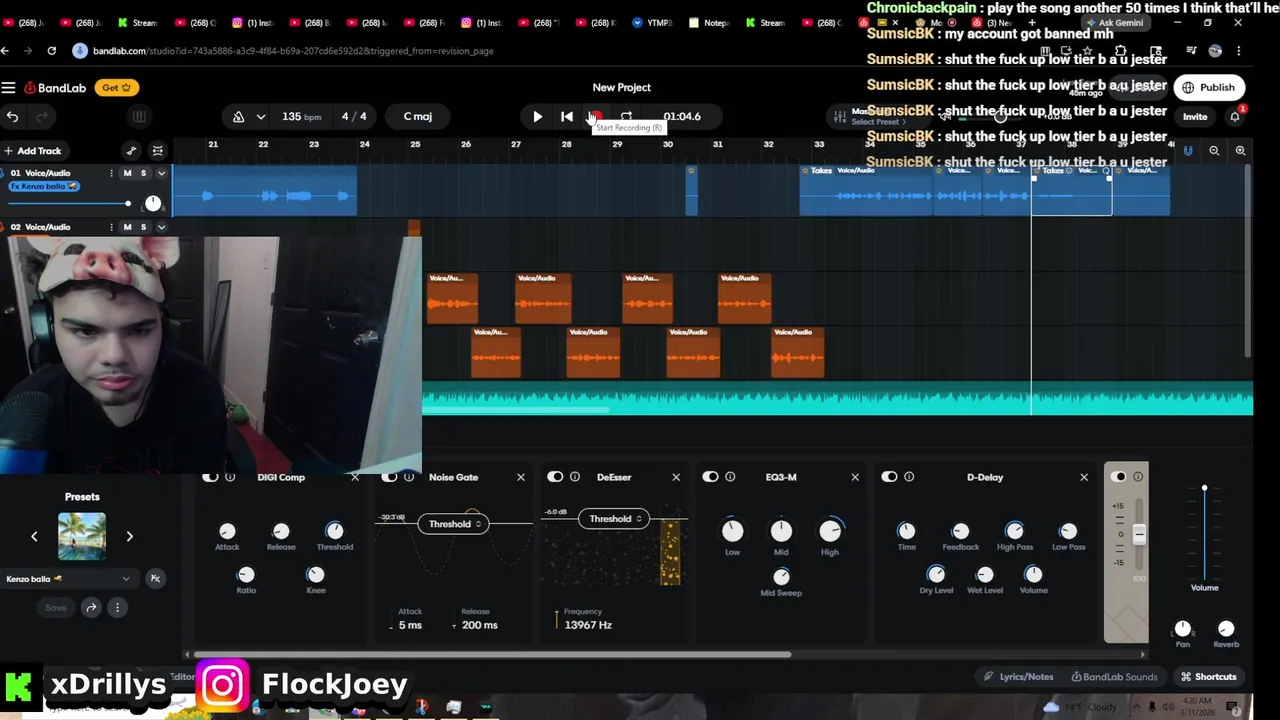Adjust the track 01 volume slider
This screenshot has width=1280, height=720.
(70, 204)
